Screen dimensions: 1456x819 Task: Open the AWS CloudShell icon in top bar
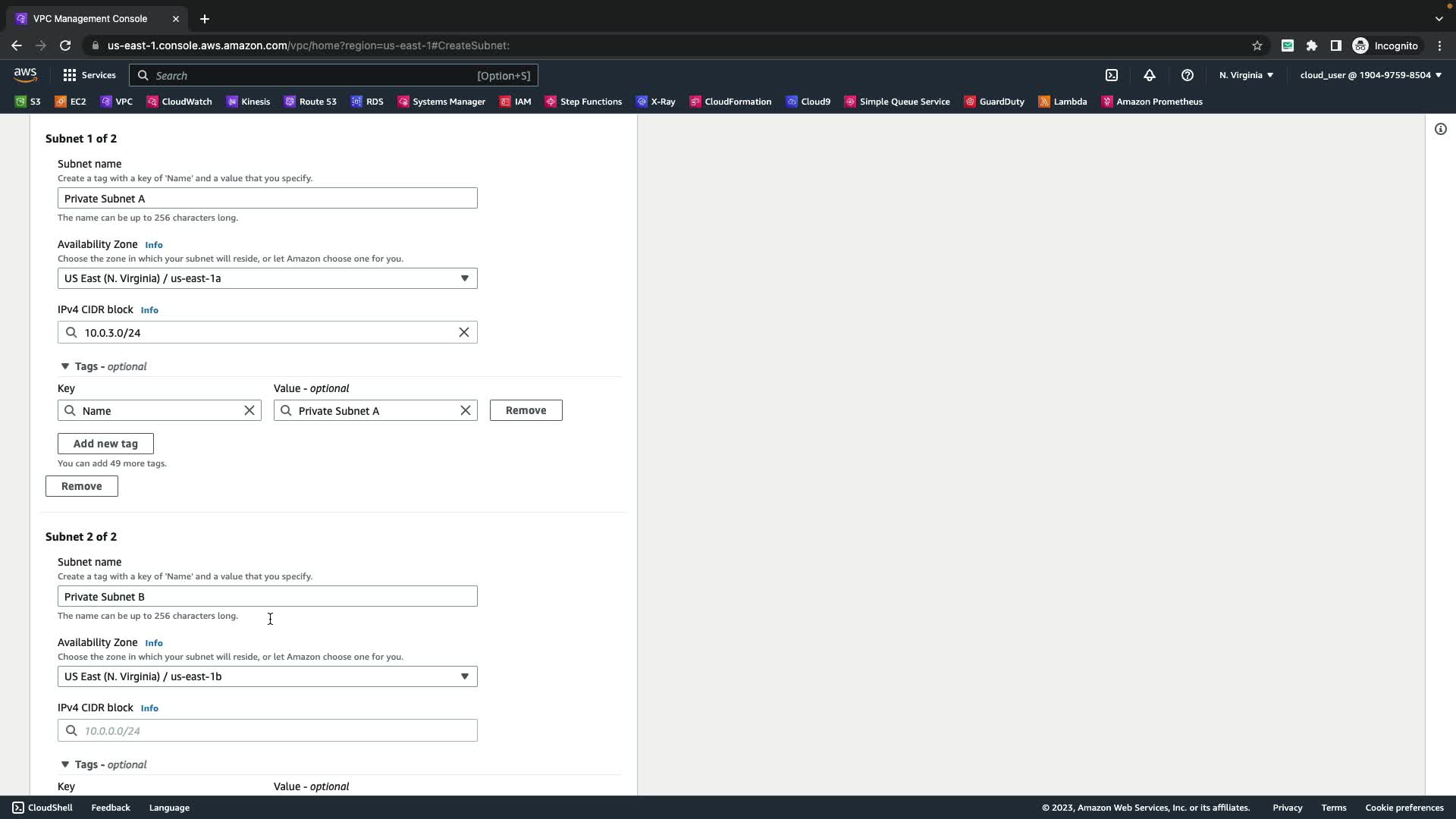click(x=1112, y=75)
